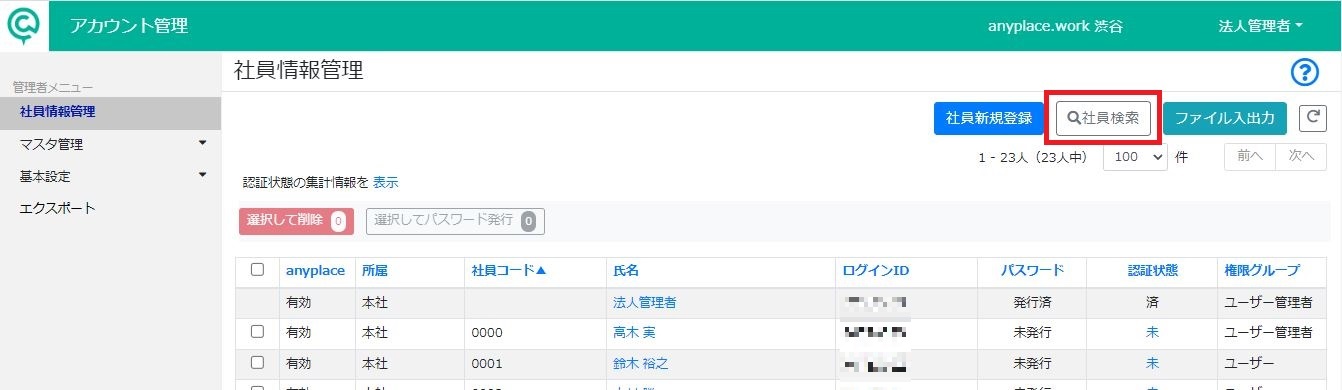
Task: Click the 次へ pagination button
Action: pyautogui.click(x=1300, y=157)
